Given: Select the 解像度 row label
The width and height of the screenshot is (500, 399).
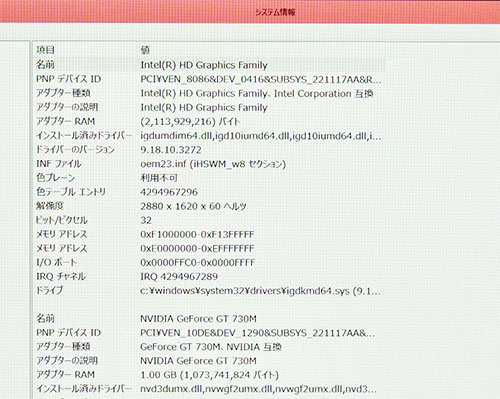Looking at the screenshot, I should pyautogui.click(x=50, y=206).
